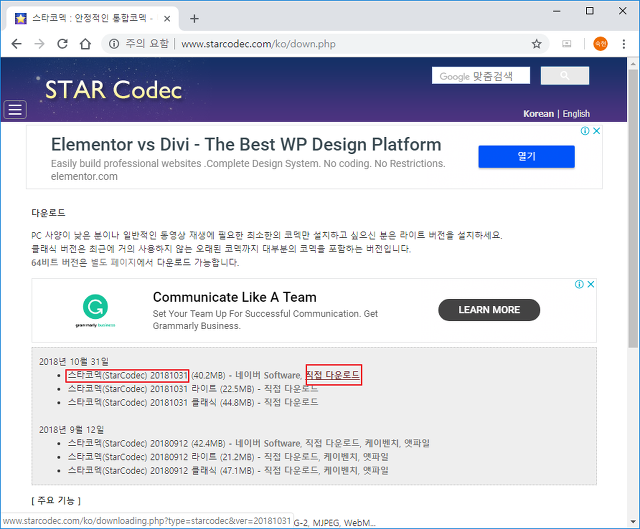The image size is (640, 529).
Task: Click 직접 다운로드 for StarCodec 20181031 40.2MB
Action: point(333,375)
